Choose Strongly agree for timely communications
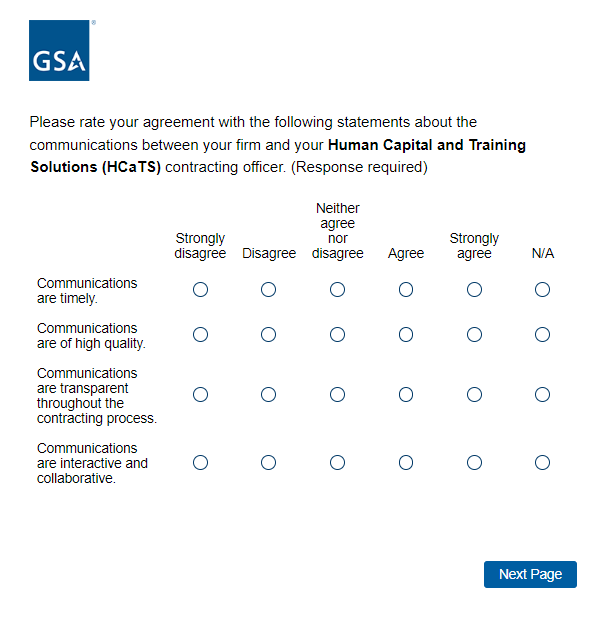603x633 pixels. 474,290
